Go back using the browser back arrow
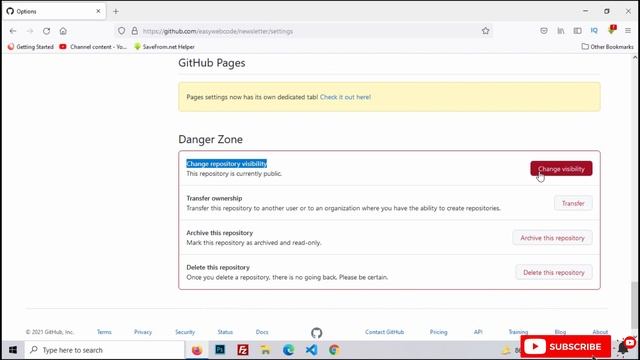640x360 pixels. 13,31
